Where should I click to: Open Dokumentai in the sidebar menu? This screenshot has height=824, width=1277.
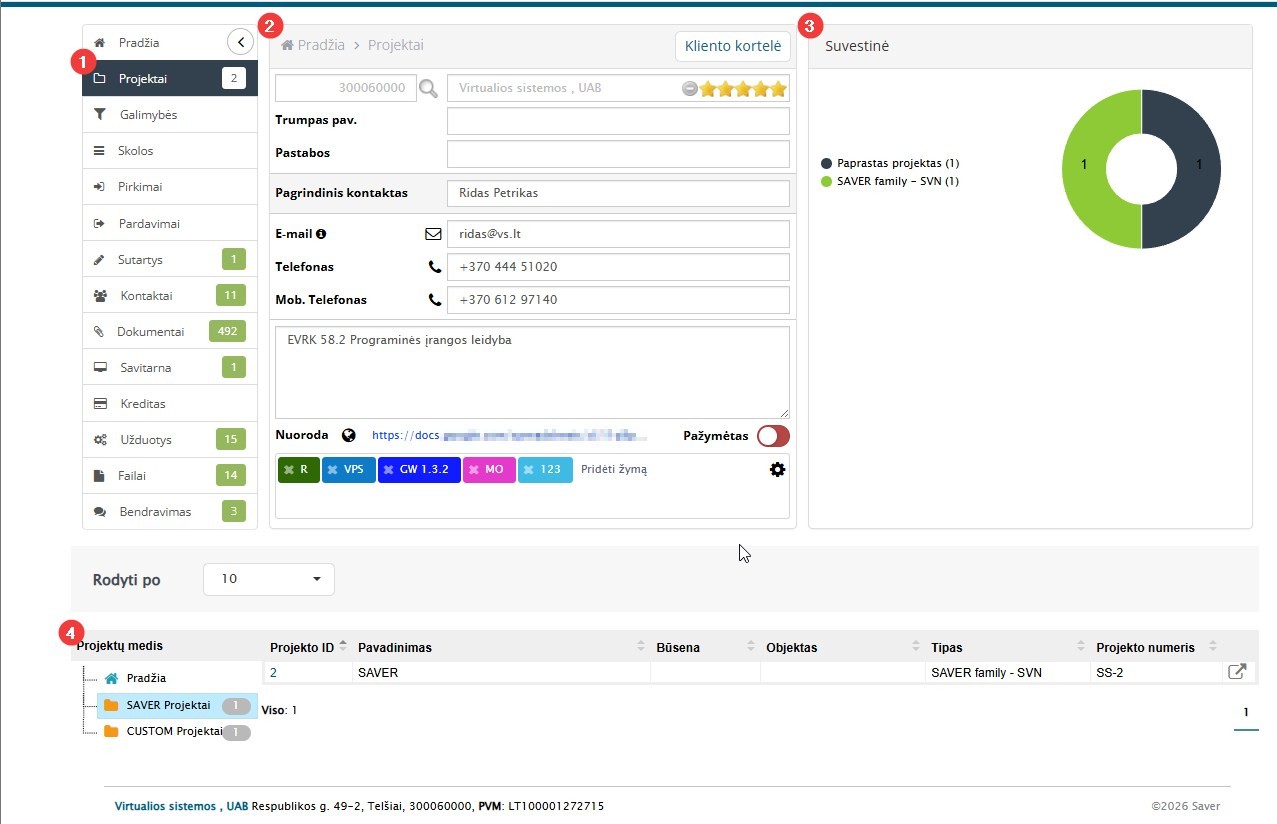[151, 331]
